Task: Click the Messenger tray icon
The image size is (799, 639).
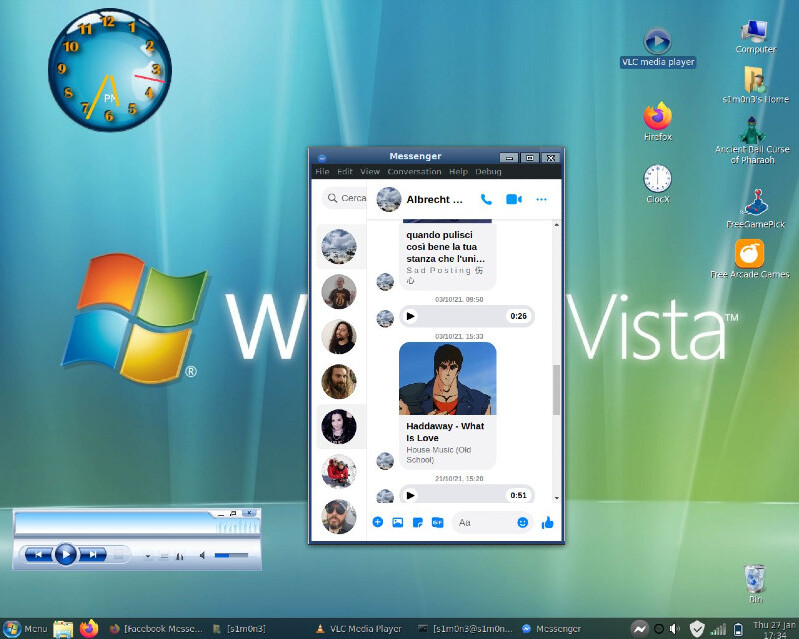Action: click(640, 629)
